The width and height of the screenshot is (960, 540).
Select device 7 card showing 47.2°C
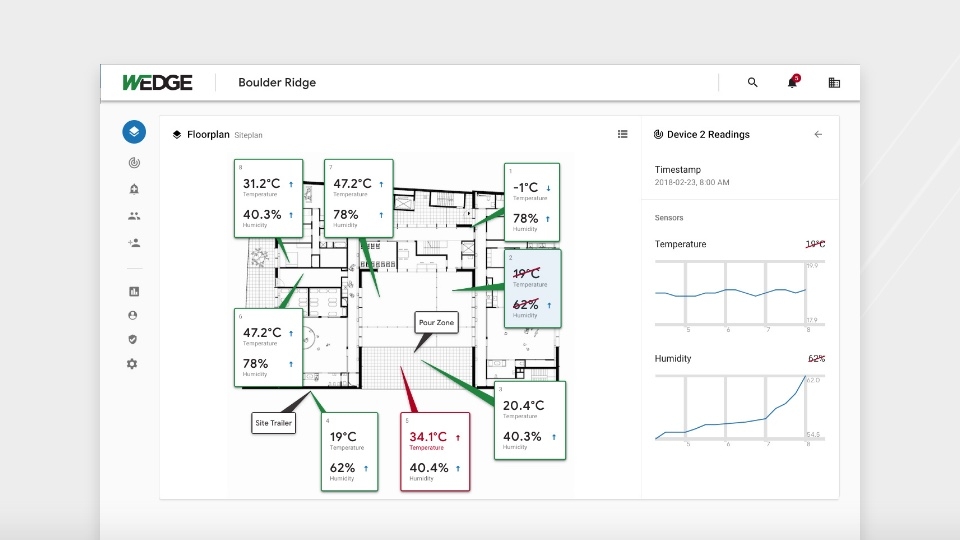[359, 198]
